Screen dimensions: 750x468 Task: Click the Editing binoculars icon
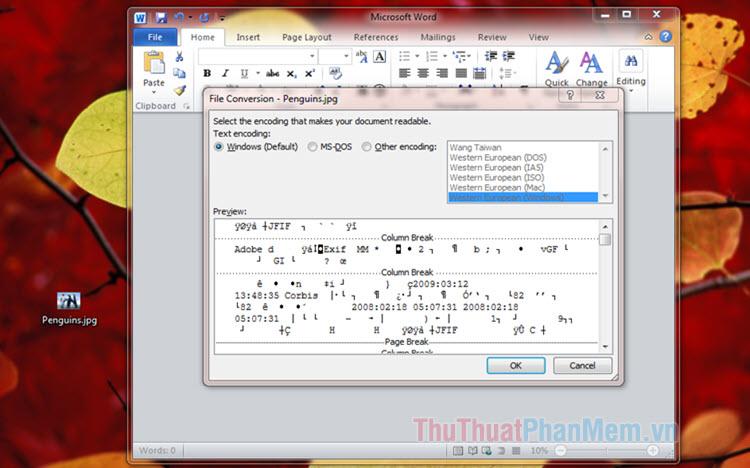[631, 63]
